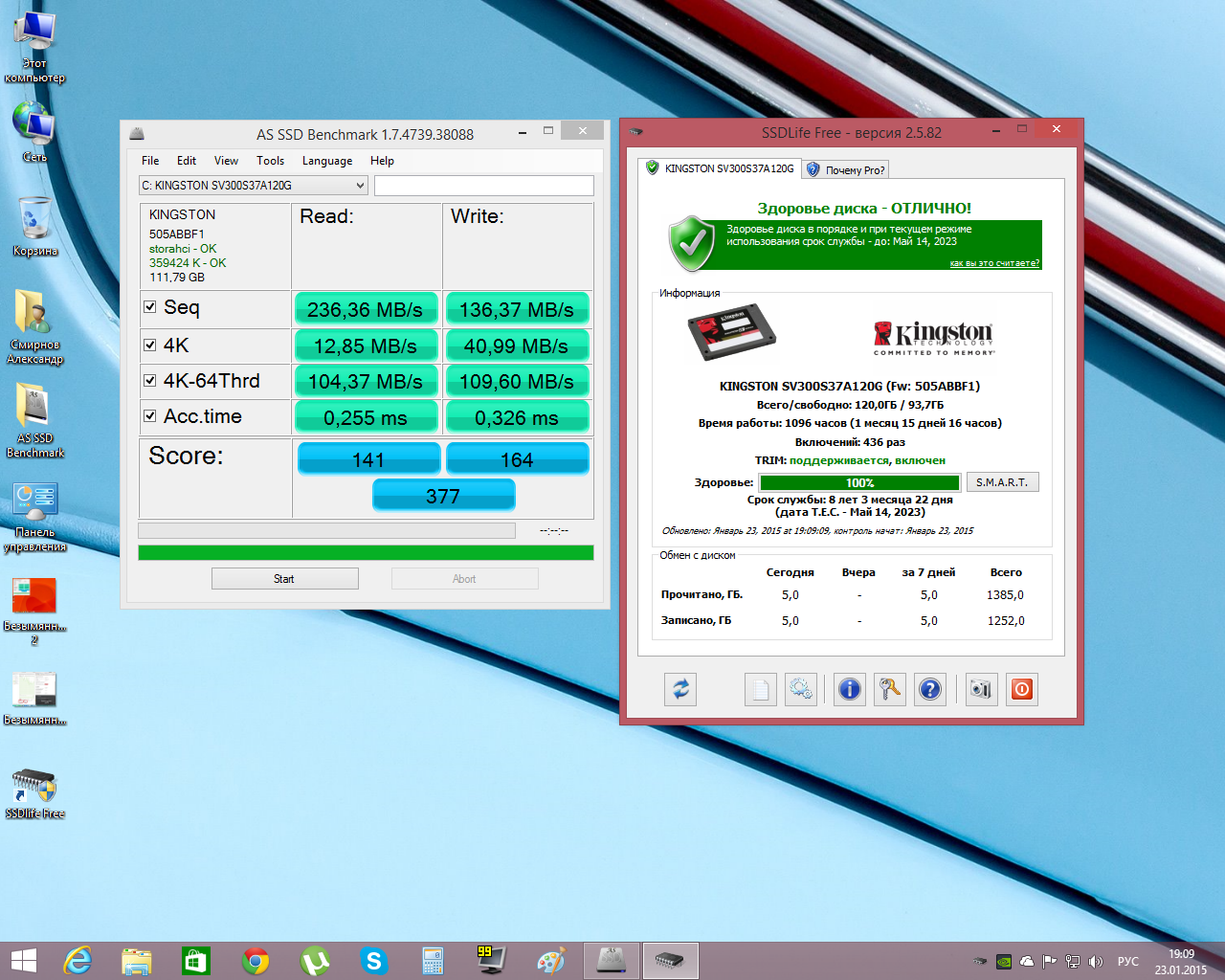
Task: Toggle the 4K test checkbox
Action: (149, 345)
